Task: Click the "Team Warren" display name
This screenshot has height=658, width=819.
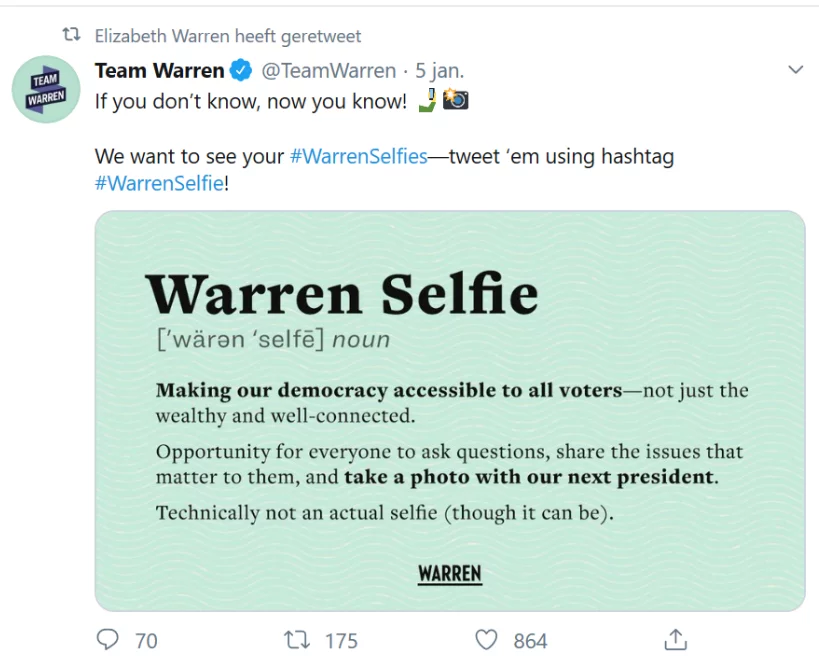Action: pos(159,71)
